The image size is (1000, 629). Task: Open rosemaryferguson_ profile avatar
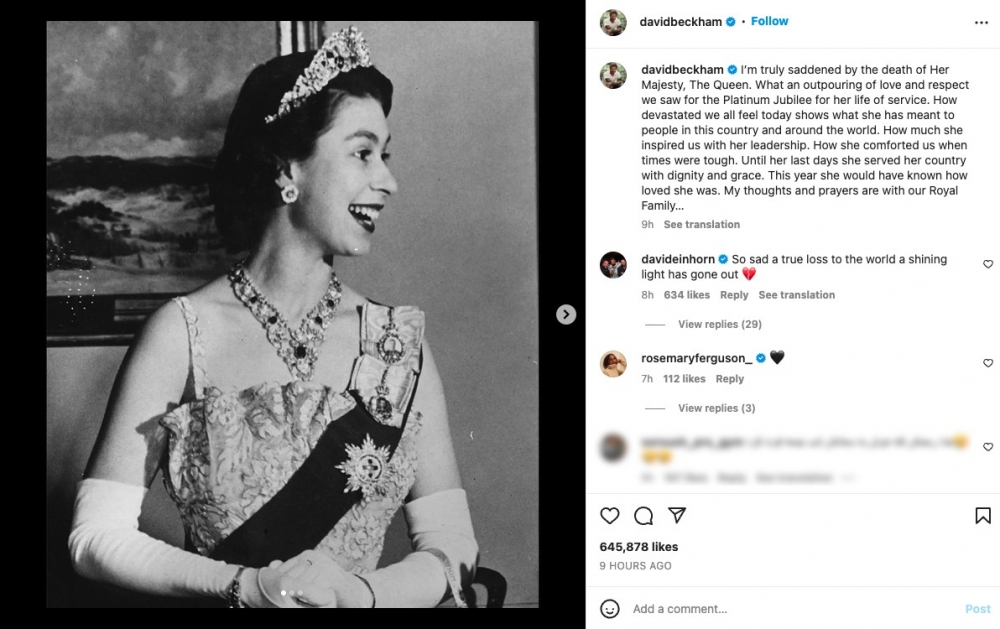tap(613, 364)
